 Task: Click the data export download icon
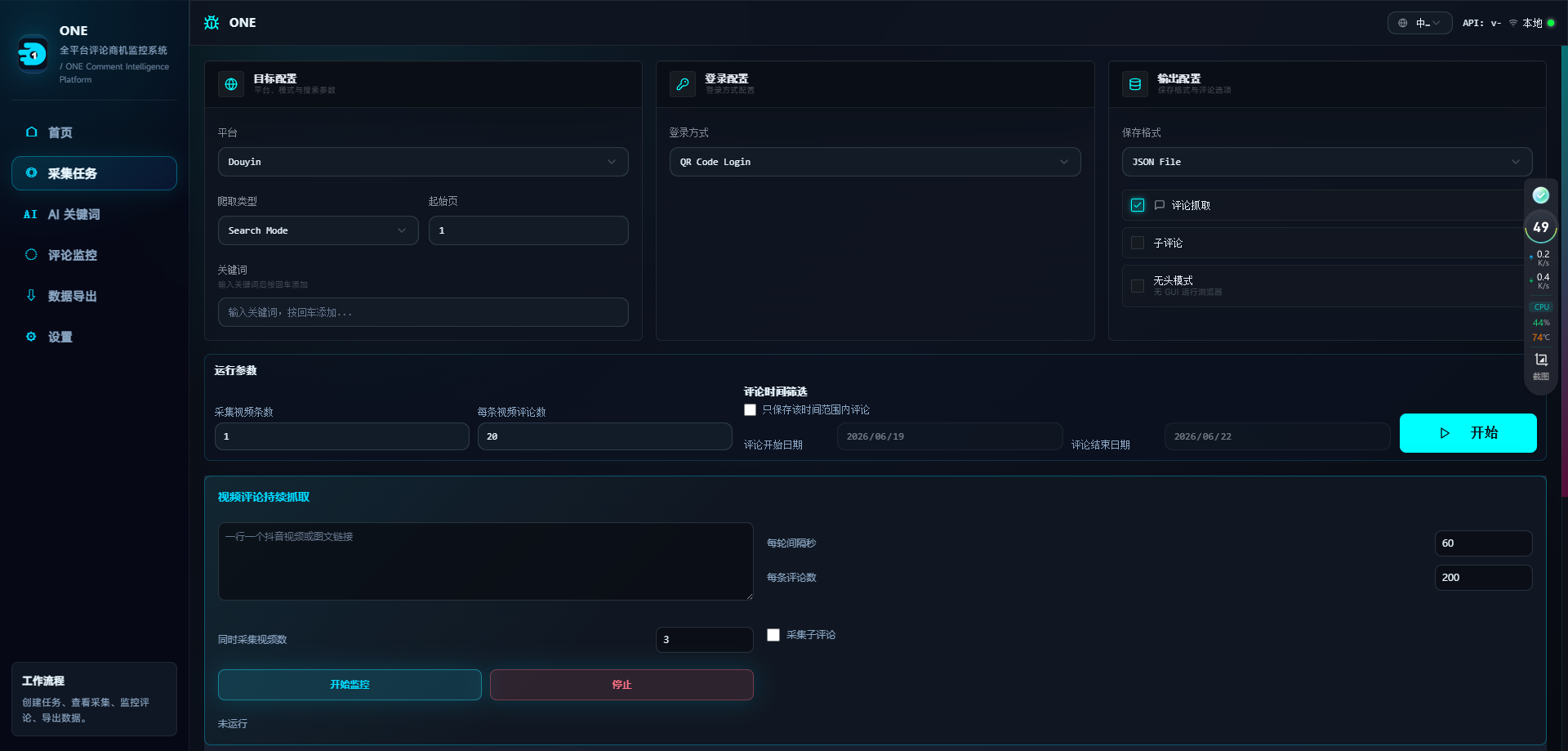point(31,295)
